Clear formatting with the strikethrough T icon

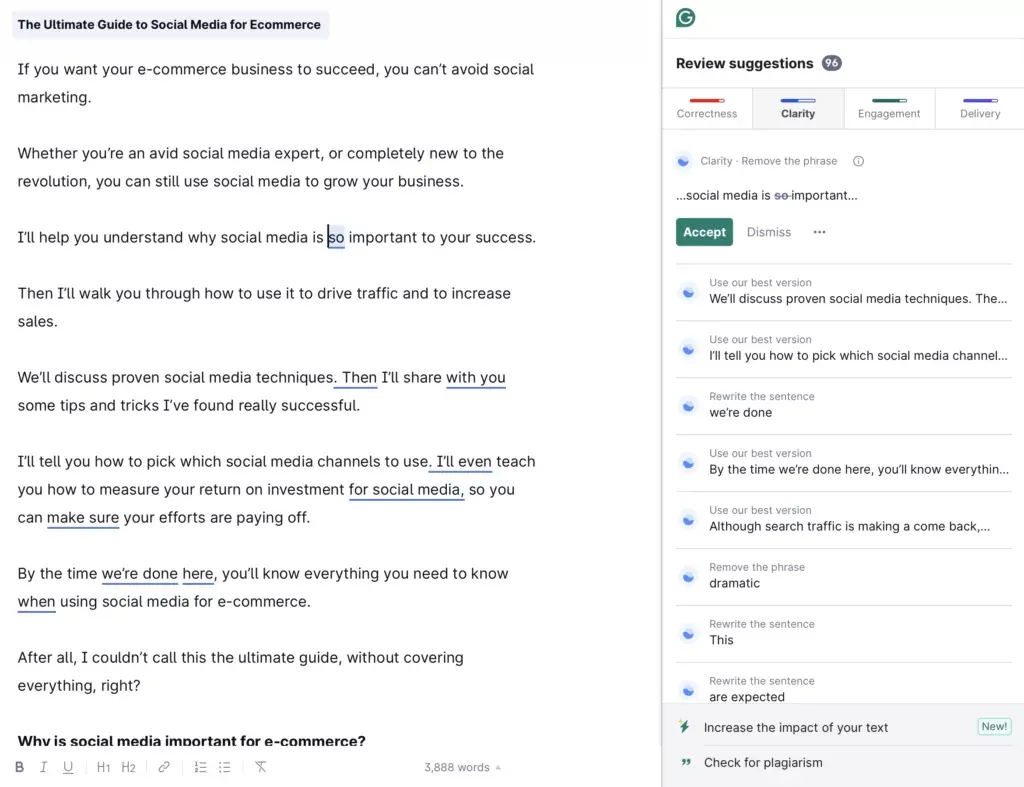(x=261, y=767)
